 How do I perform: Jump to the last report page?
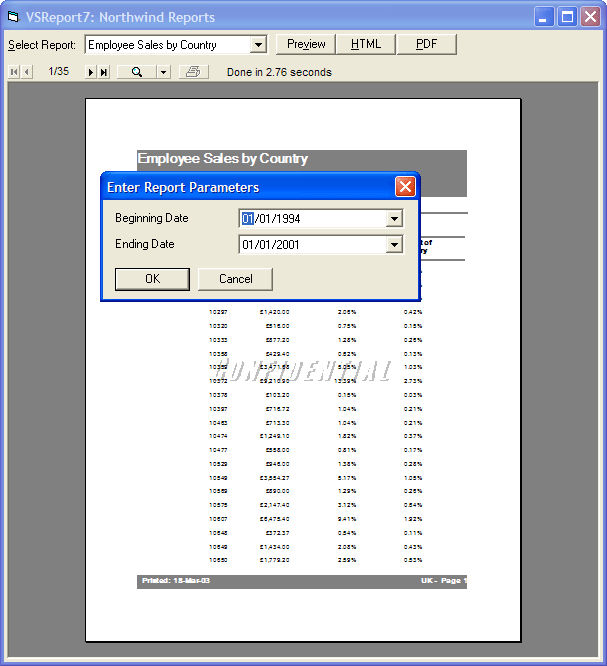104,72
